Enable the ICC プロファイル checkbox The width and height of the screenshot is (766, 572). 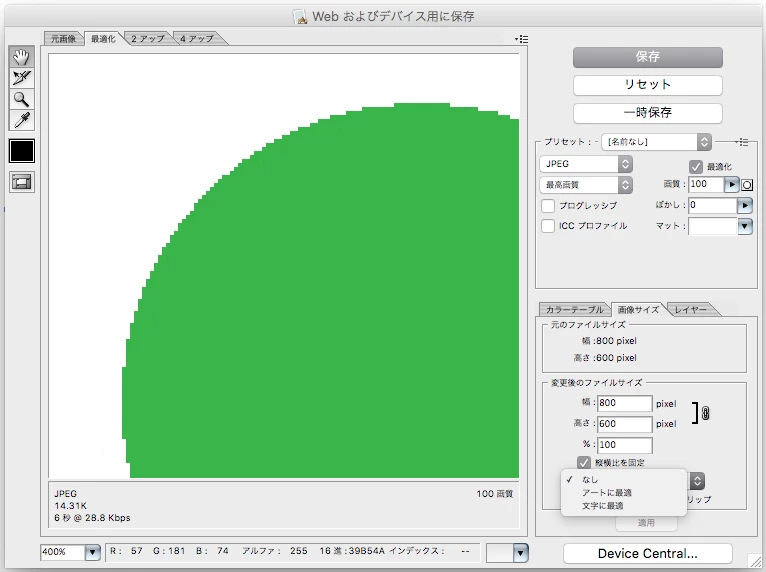point(548,226)
